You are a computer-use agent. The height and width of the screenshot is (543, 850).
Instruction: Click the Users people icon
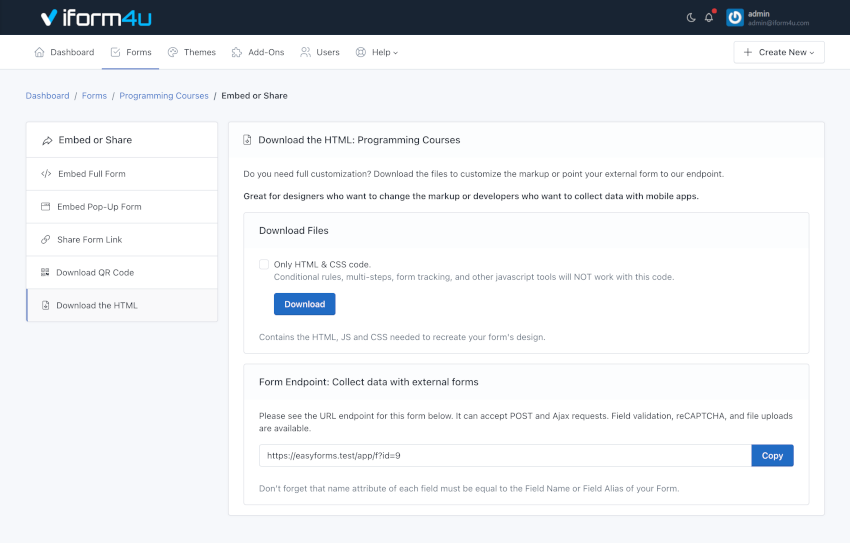pyautogui.click(x=305, y=52)
